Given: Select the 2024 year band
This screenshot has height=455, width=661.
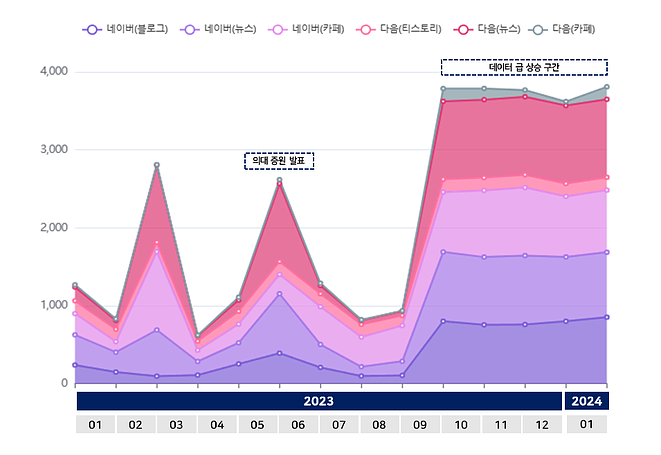Looking at the screenshot, I should click(586, 401).
